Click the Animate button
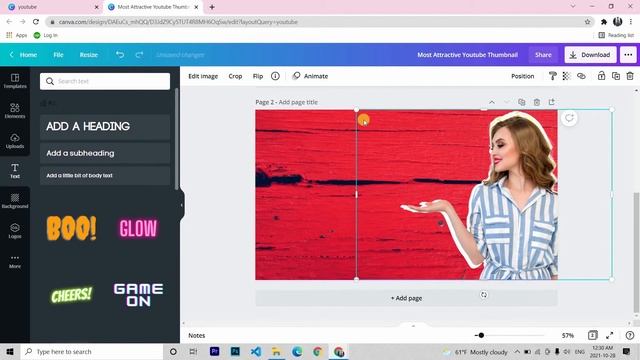The height and width of the screenshot is (360, 640). pos(310,76)
